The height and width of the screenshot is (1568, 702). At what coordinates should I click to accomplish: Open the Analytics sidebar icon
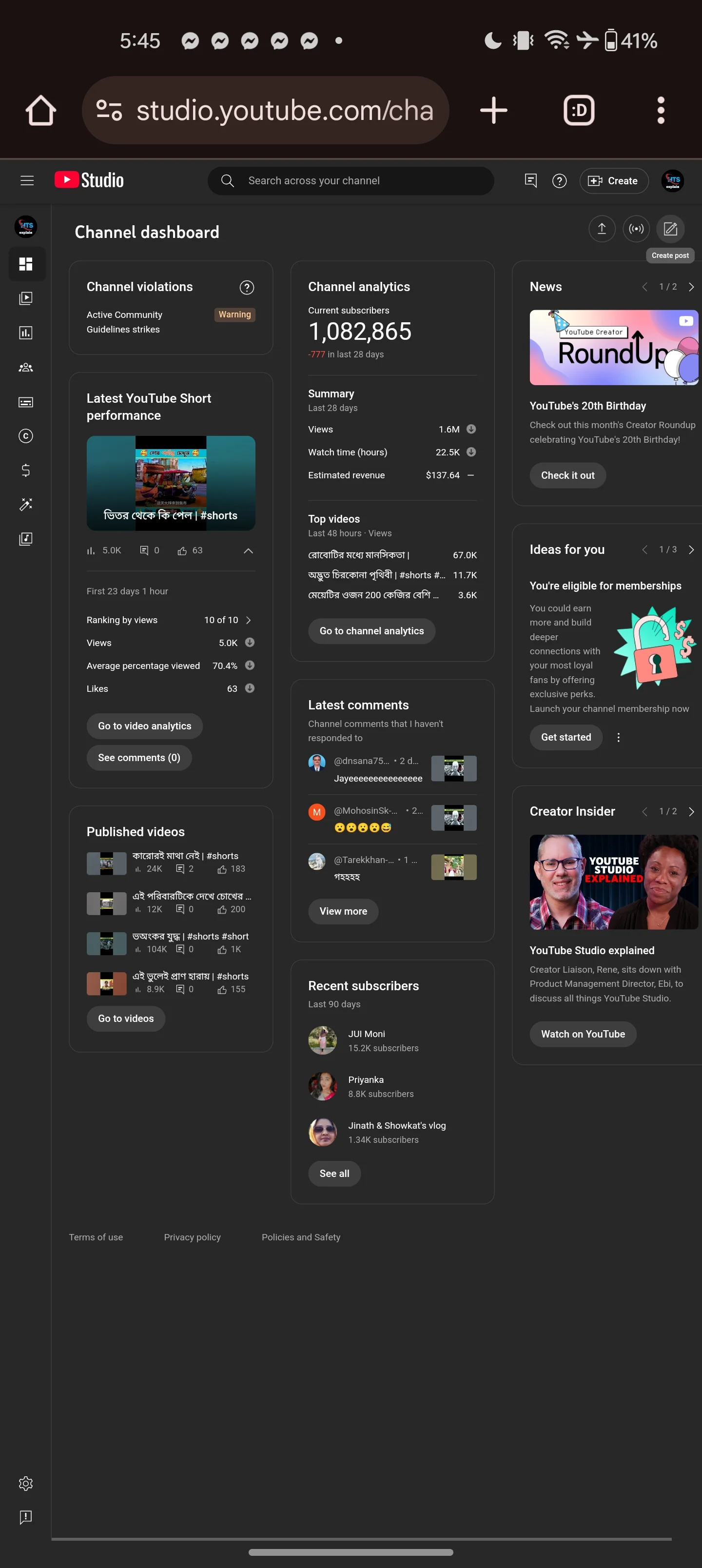tap(25, 333)
